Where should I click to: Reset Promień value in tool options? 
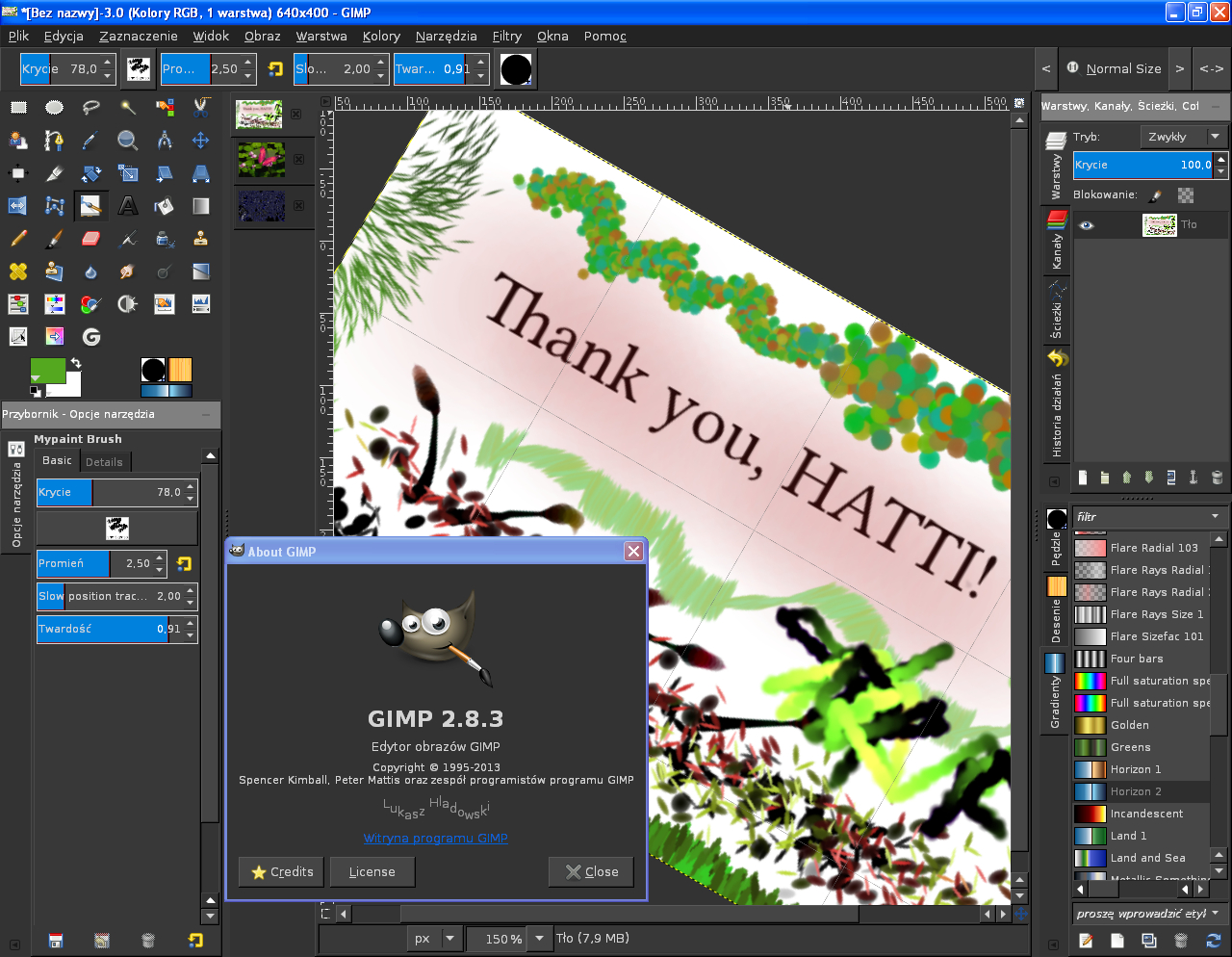pyautogui.click(x=184, y=563)
